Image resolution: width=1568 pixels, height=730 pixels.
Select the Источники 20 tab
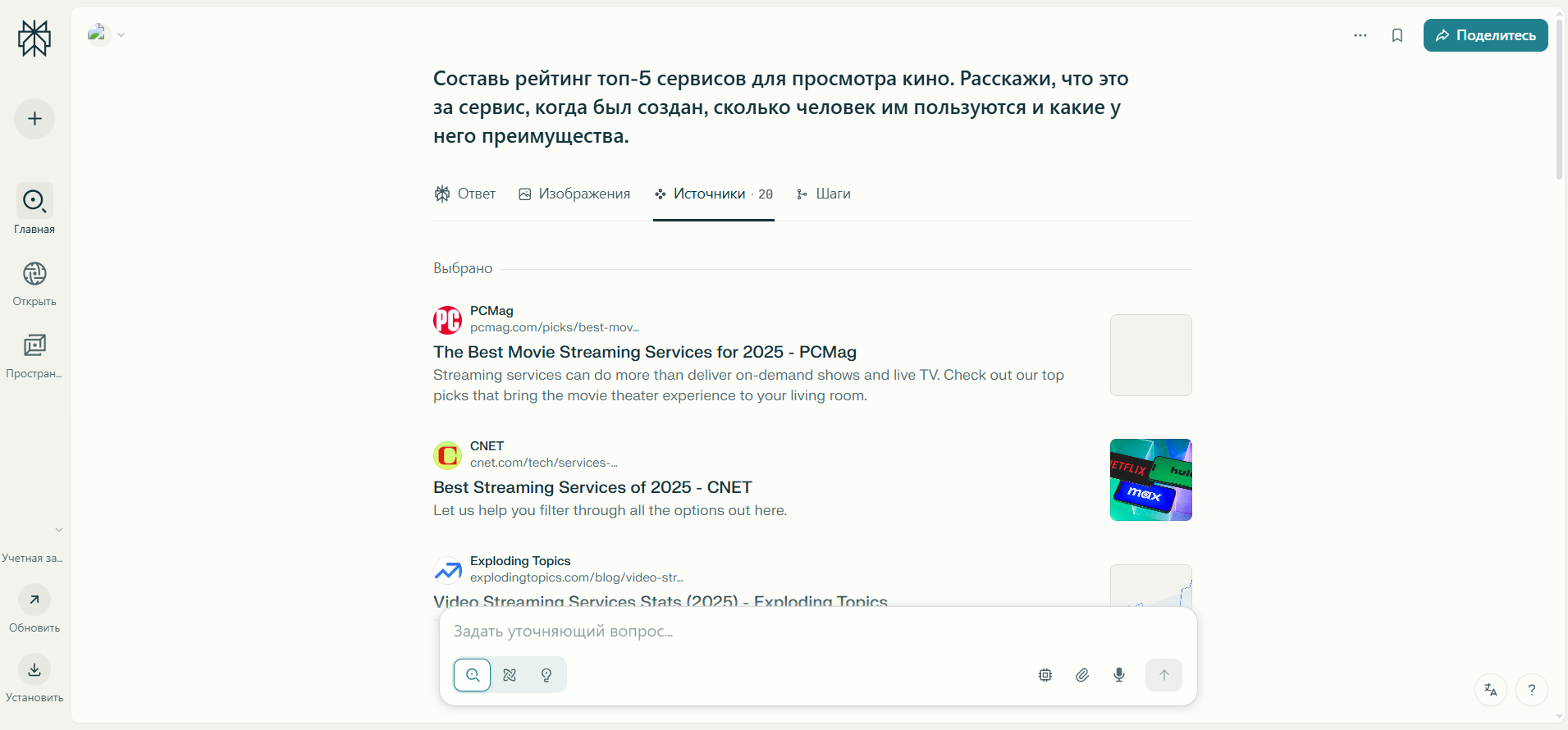pos(714,194)
